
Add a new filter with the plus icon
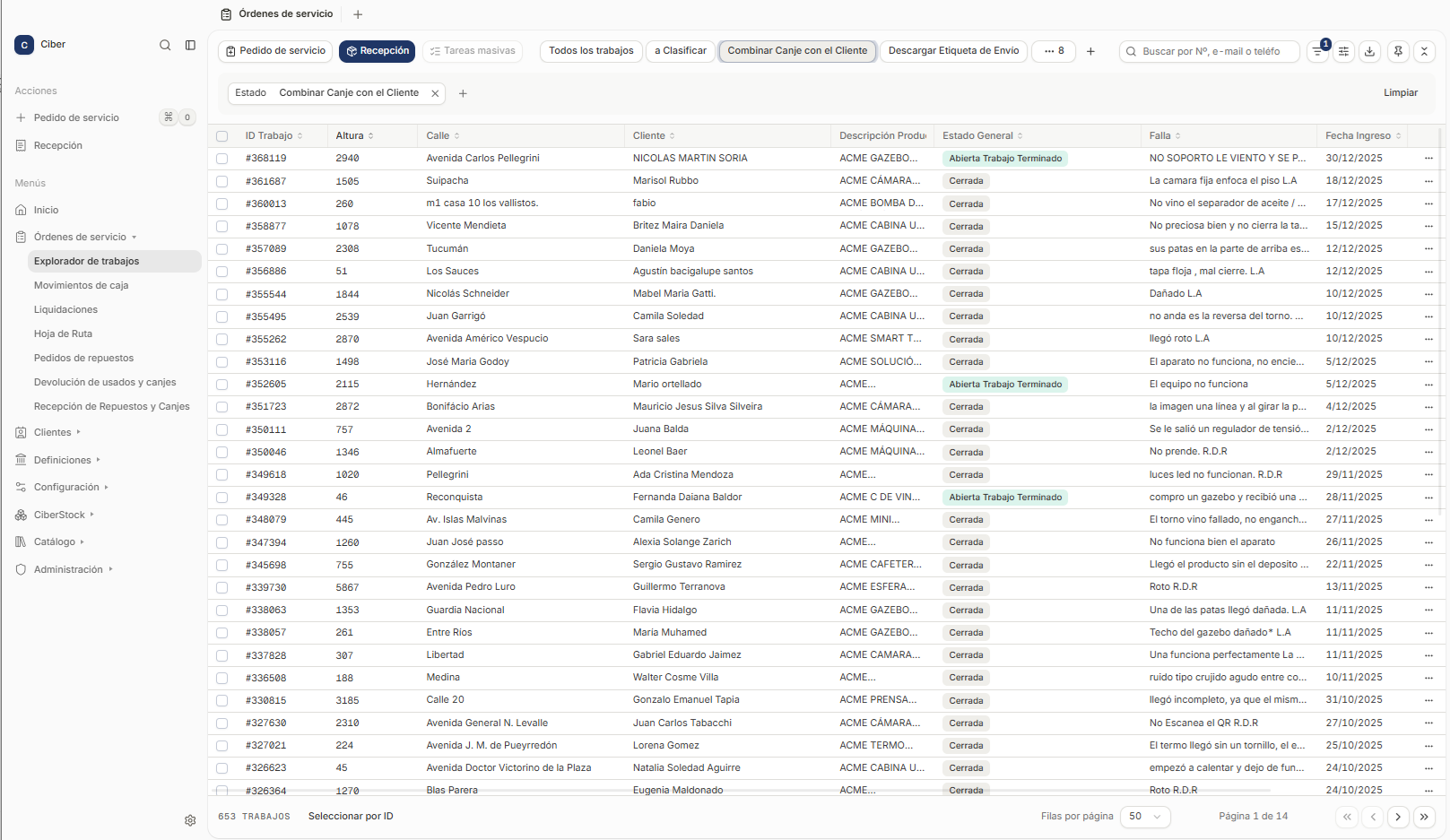tap(463, 93)
